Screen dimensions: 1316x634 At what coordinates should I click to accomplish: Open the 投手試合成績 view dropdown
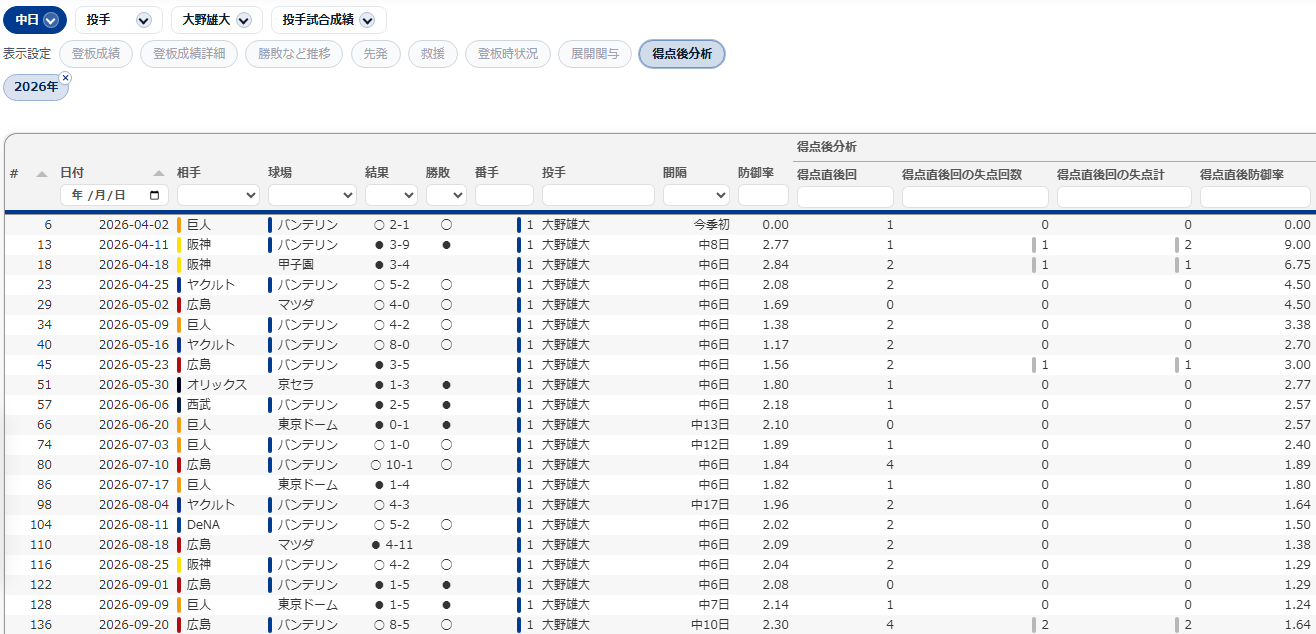pos(328,20)
